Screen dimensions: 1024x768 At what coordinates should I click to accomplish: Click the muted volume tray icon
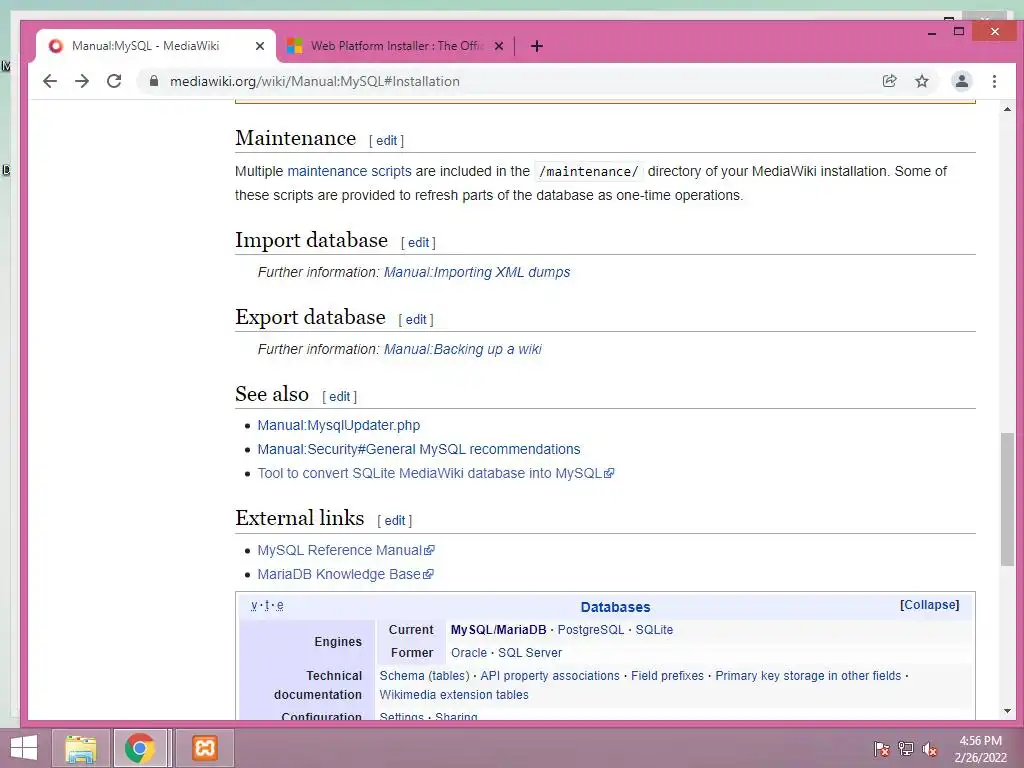(929, 748)
